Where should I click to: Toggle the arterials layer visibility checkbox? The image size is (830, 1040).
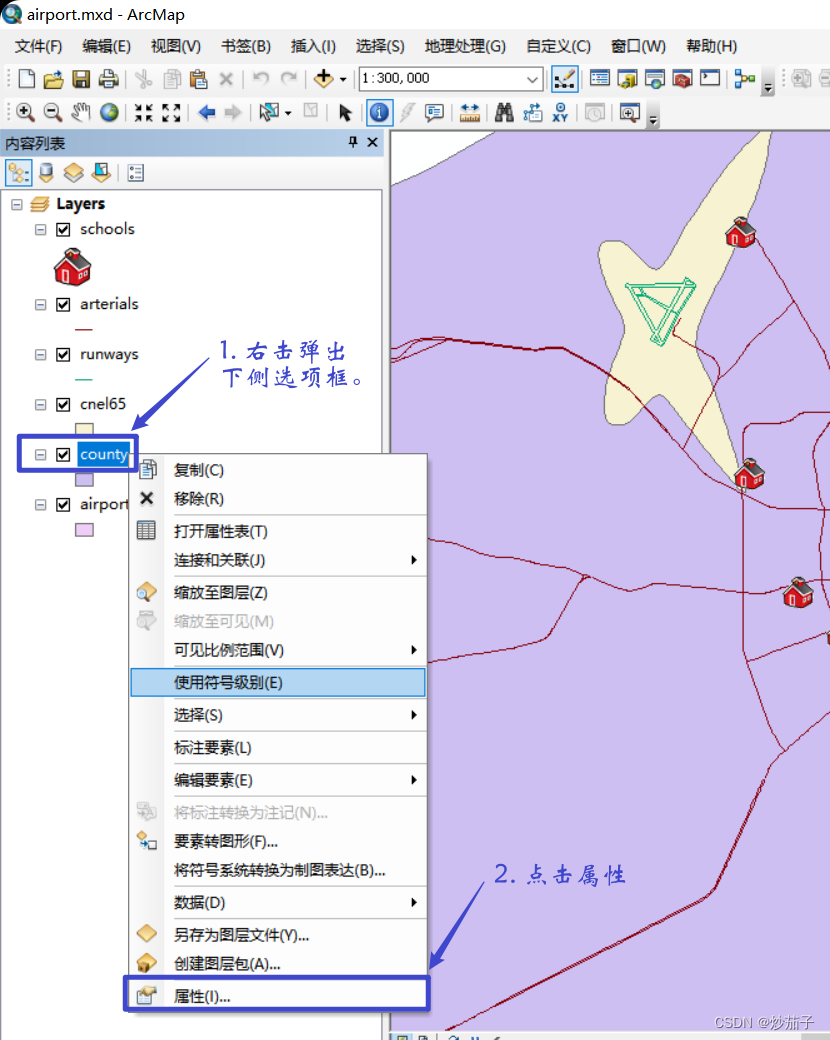click(x=63, y=304)
